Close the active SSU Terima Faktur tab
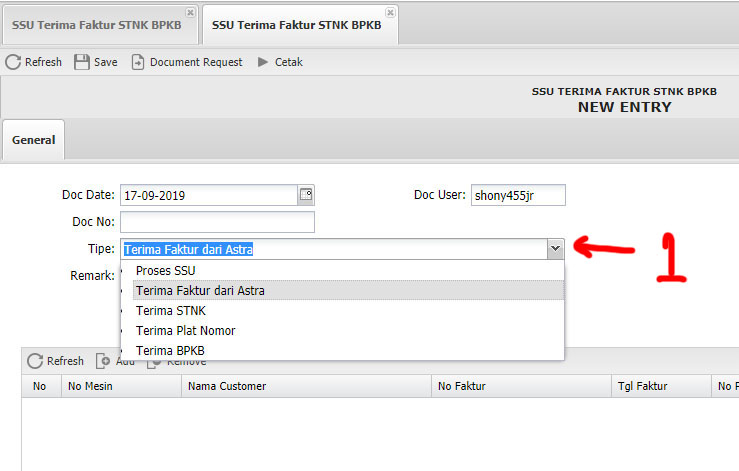The image size is (739, 471). point(390,12)
